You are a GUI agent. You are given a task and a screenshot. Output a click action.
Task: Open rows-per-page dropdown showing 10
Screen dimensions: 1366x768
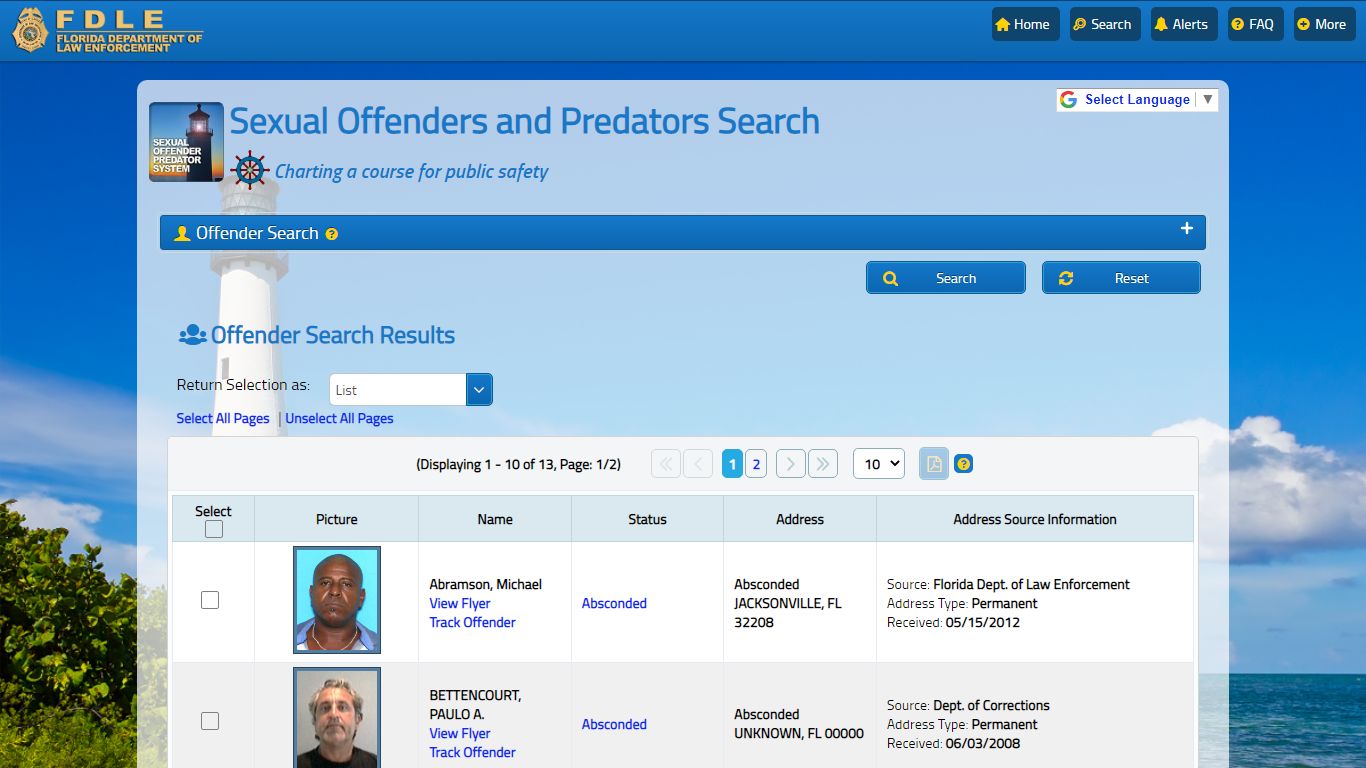pyautogui.click(x=878, y=464)
